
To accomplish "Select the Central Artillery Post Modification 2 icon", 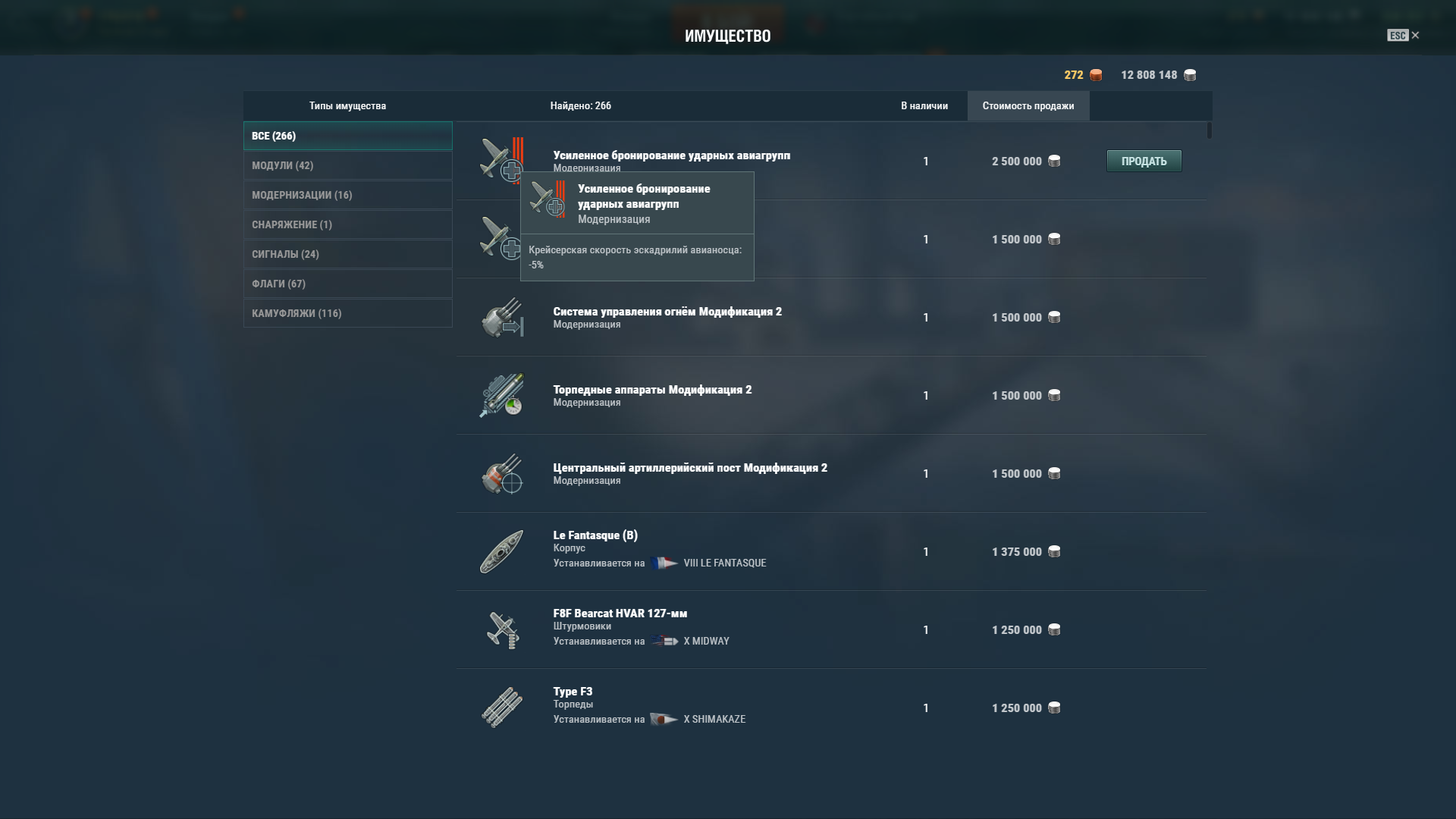I will 502,473.
